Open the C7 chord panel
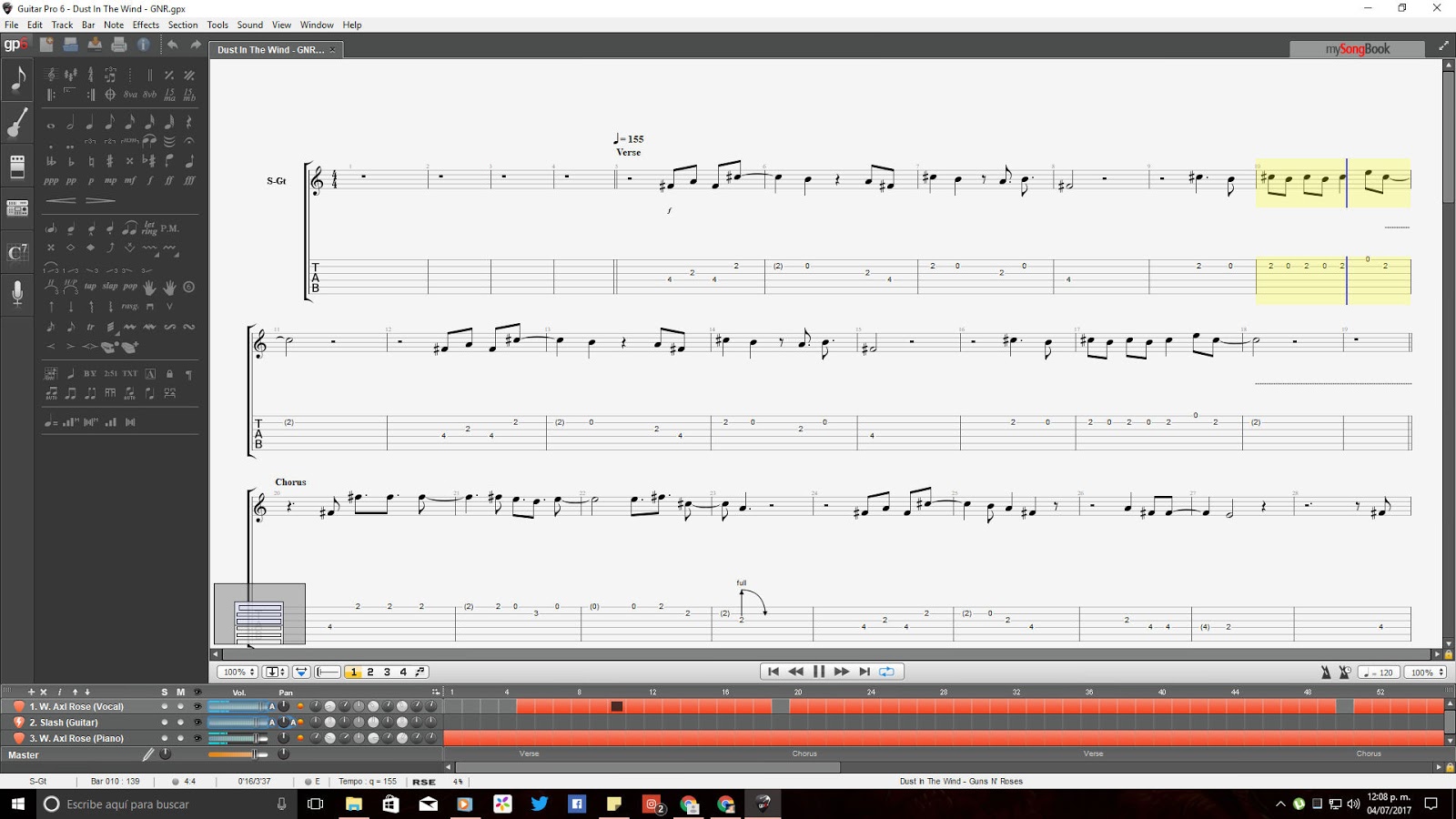The height and width of the screenshot is (819, 1456). click(18, 252)
